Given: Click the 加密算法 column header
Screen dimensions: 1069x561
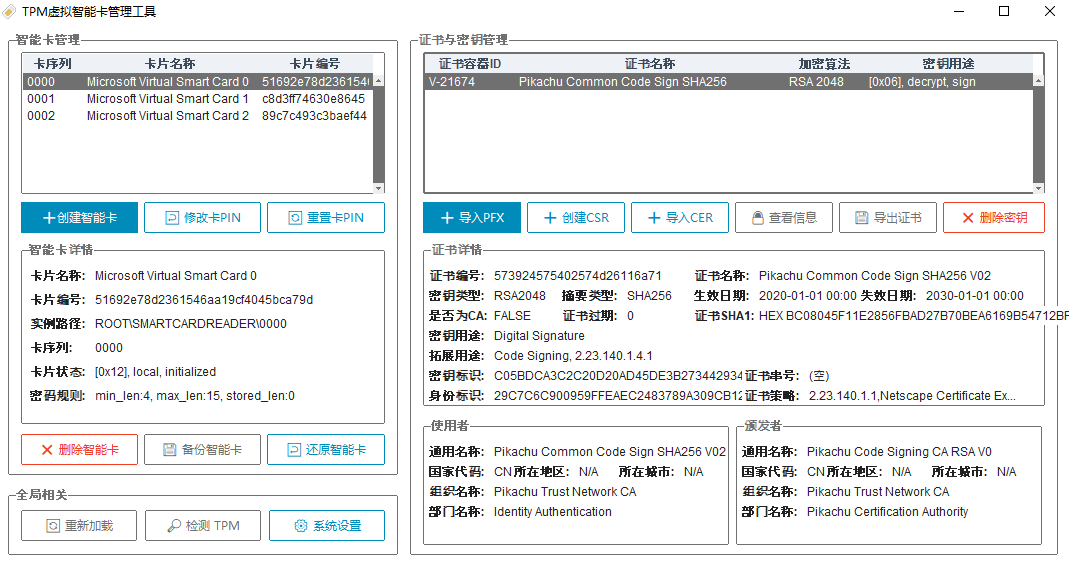Looking at the screenshot, I should tap(824, 64).
